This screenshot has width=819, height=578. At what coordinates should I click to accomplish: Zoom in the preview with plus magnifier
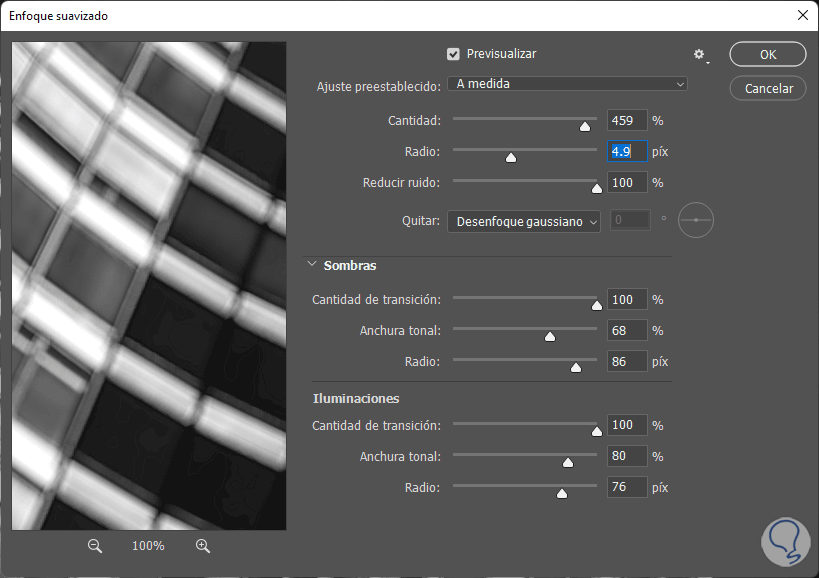203,546
